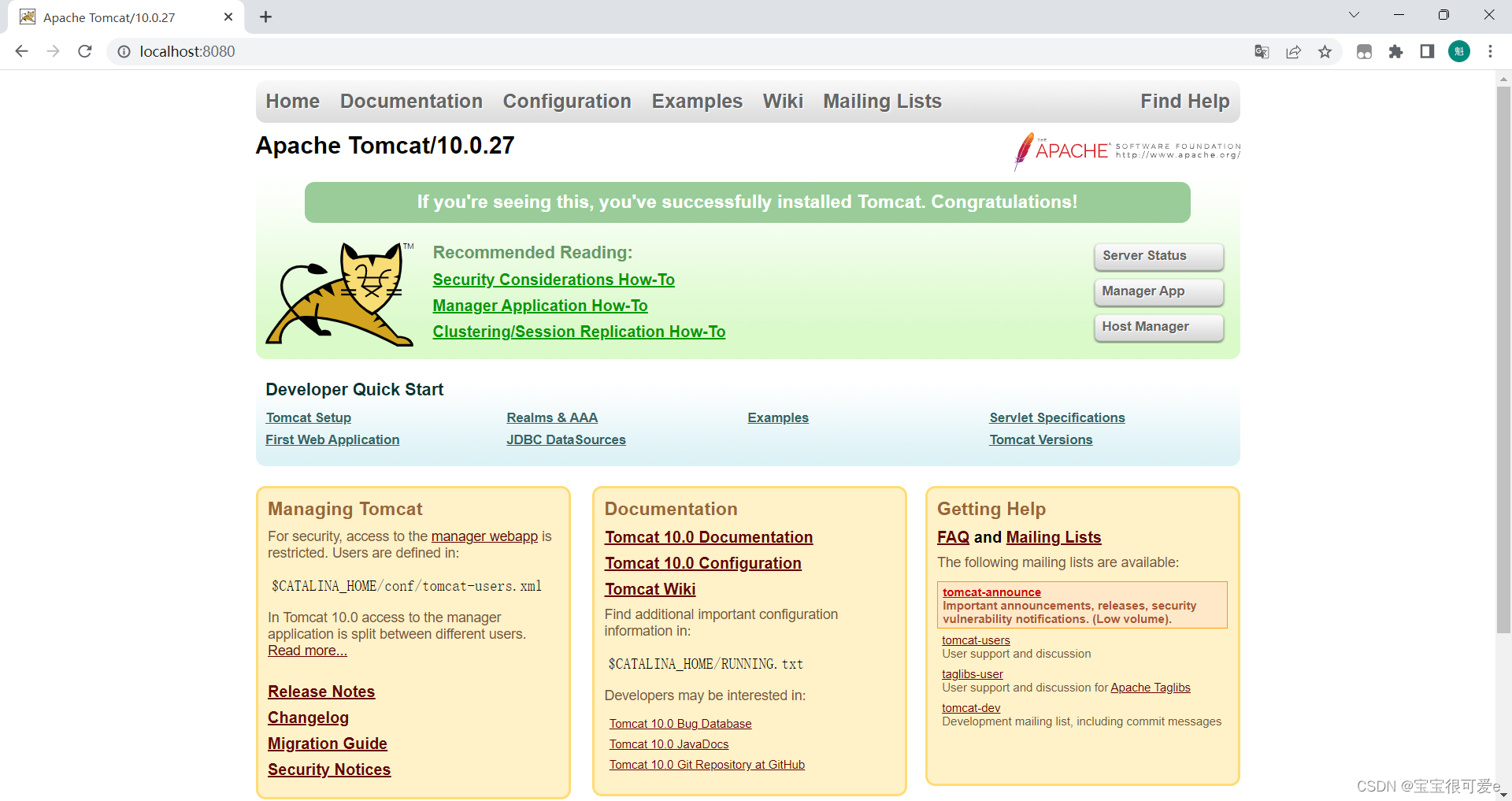This screenshot has height=801, width=1512.
Task: Reload the localhost page
Action: click(x=85, y=51)
